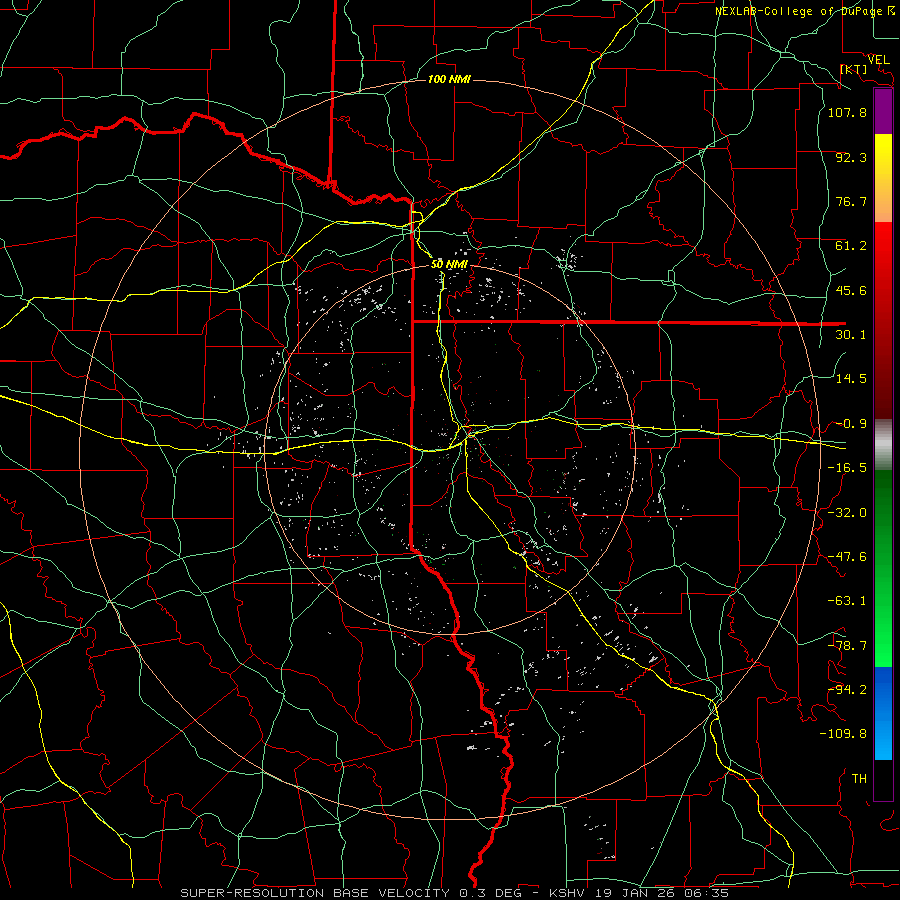Pick the red segment of the color bar
The width and height of the screenshot is (900, 900).
(883, 320)
